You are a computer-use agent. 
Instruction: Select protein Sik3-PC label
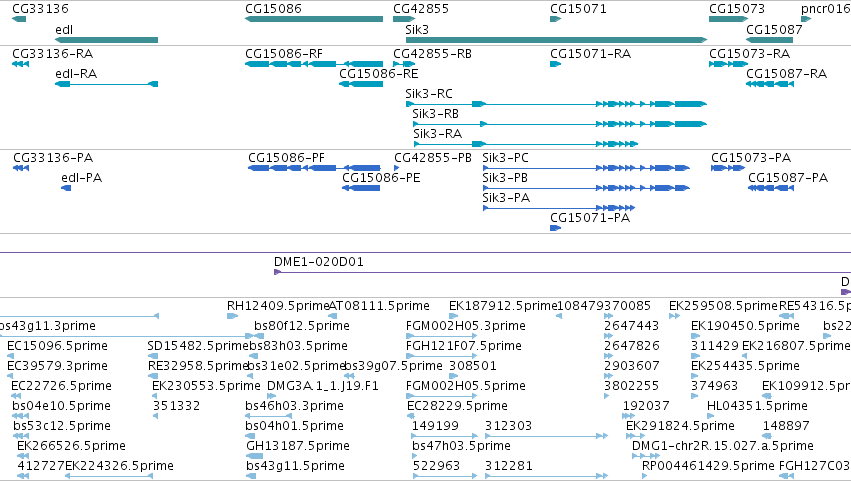point(505,158)
